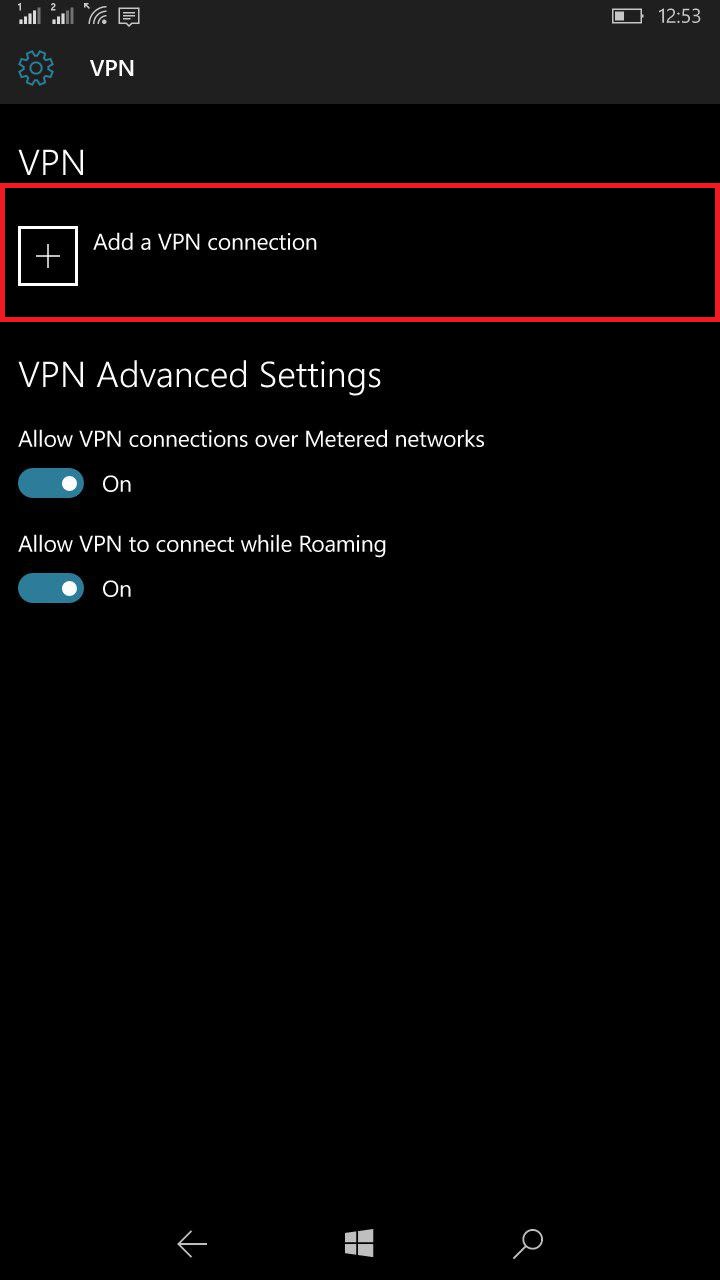Tap SIM 2 signal strength icon
The image size is (720, 1280).
62,15
